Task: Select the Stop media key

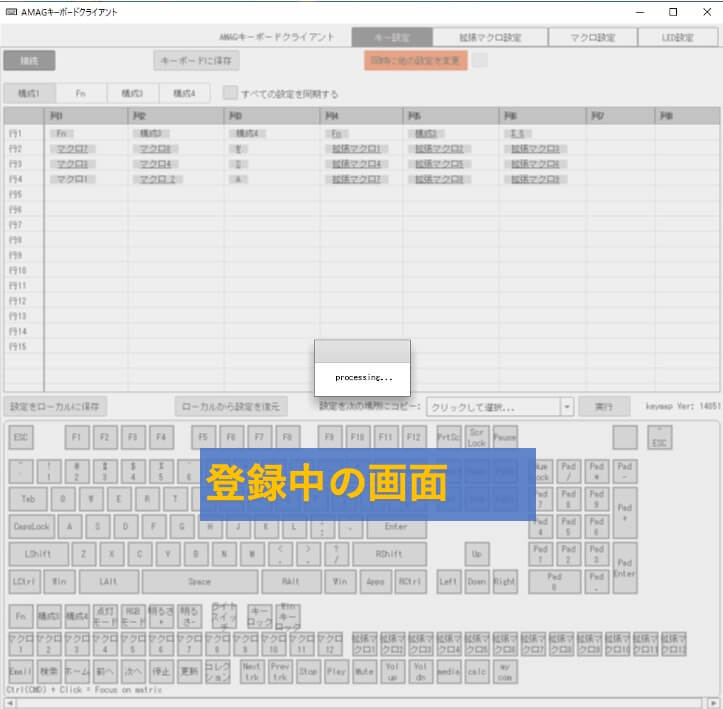Action: click(x=308, y=671)
